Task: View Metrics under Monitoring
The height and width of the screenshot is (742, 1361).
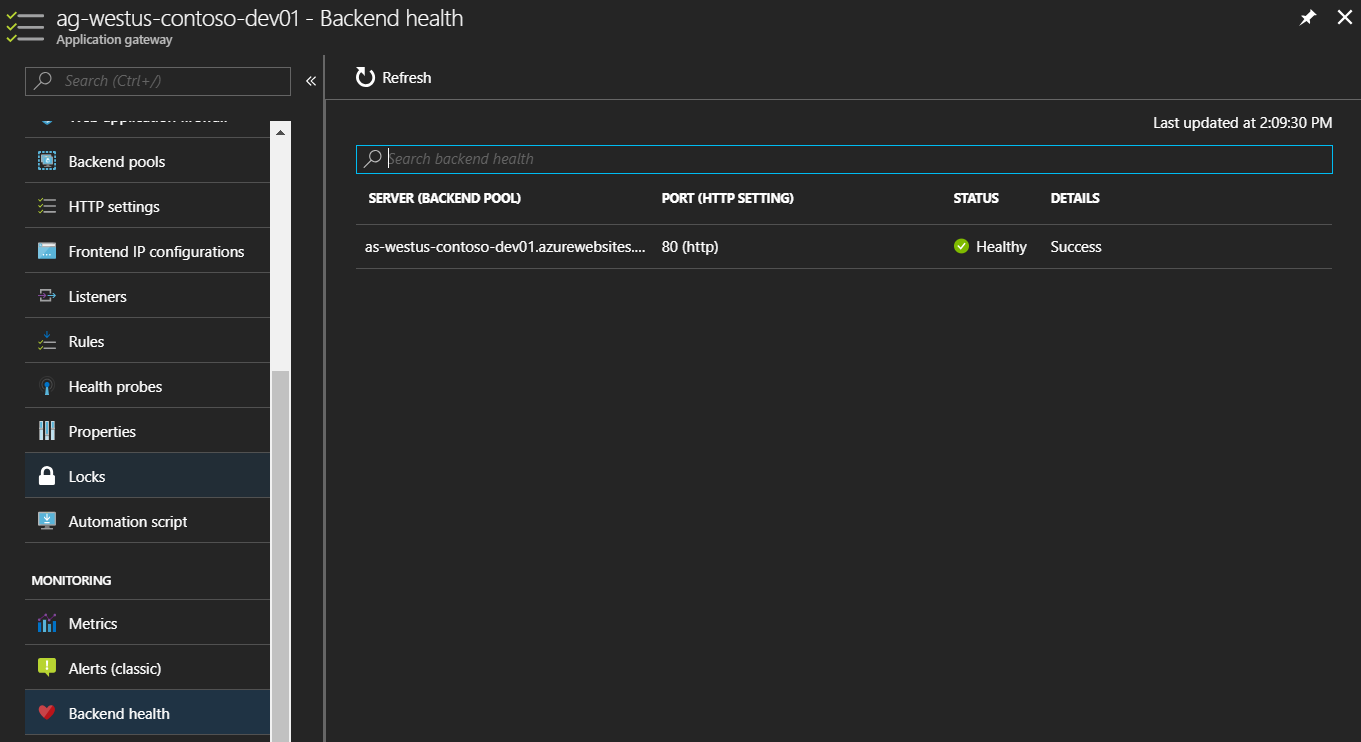Action: click(x=148, y=623)
